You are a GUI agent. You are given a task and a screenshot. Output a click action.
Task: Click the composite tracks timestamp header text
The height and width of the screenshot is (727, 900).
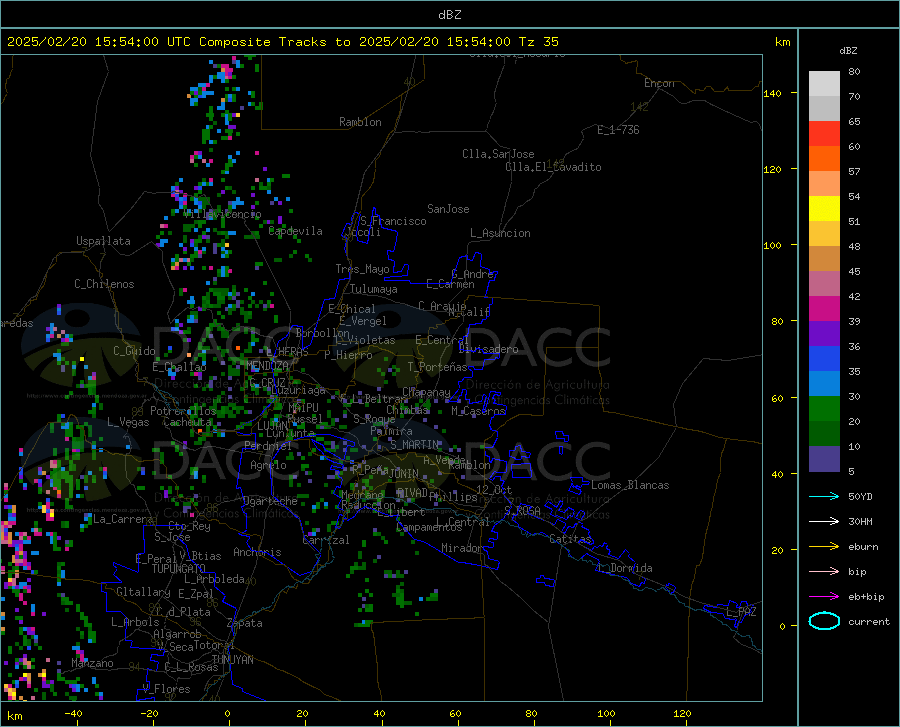click(x=282, y=42)
